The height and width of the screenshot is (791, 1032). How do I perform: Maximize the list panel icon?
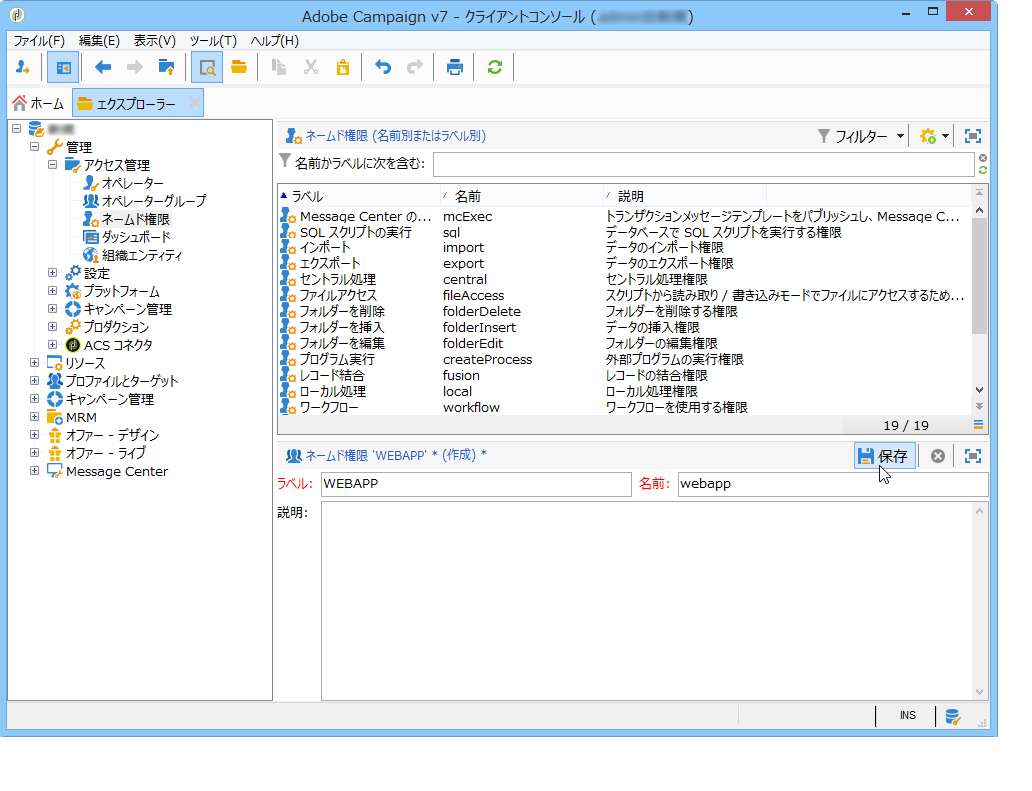pos(973,136)
